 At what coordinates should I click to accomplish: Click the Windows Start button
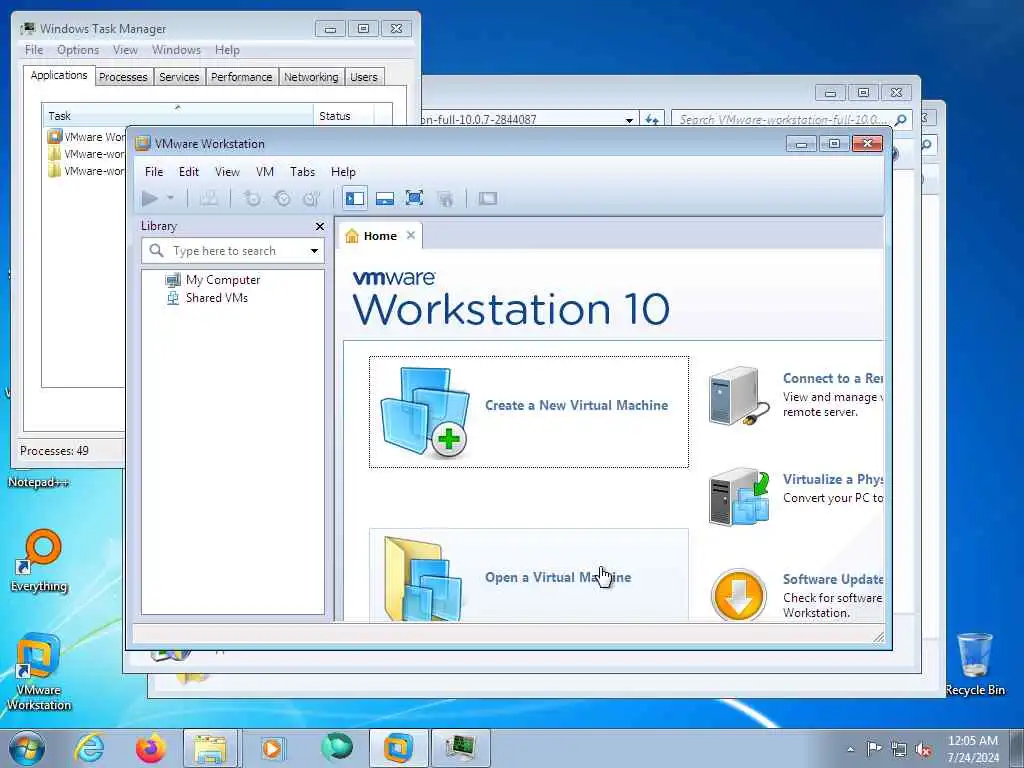[x=27, y=748]
